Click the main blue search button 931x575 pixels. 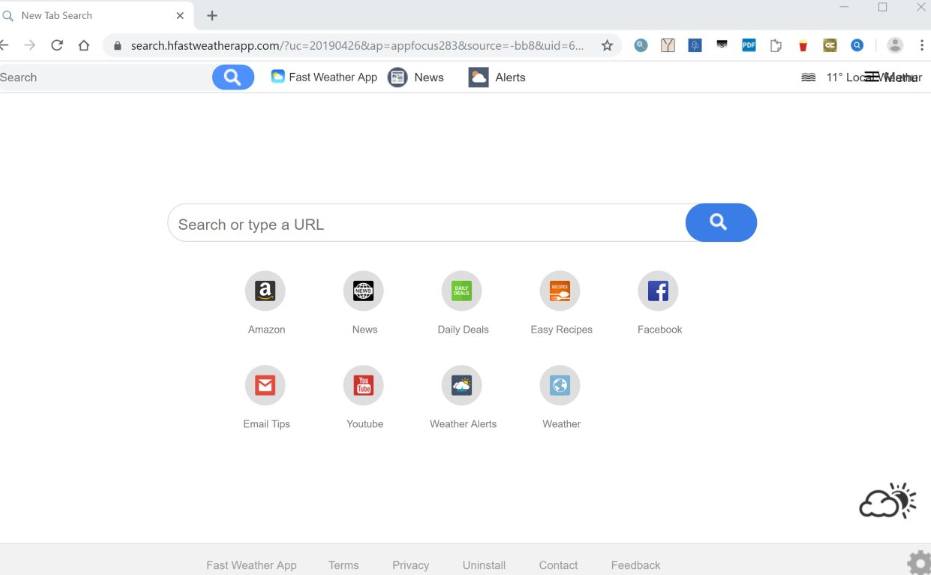720,223
